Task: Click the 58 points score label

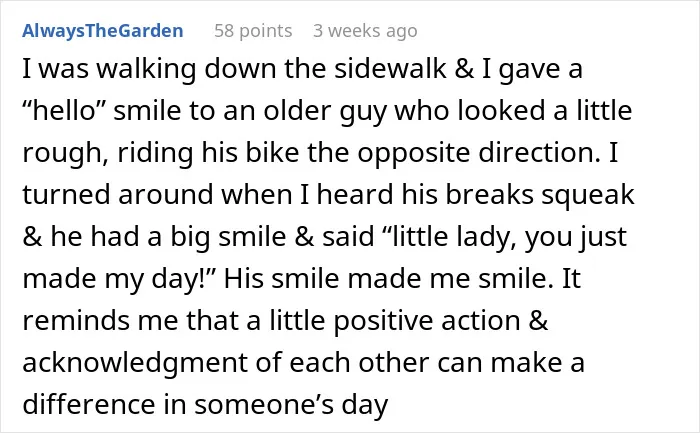Action: 253,31
